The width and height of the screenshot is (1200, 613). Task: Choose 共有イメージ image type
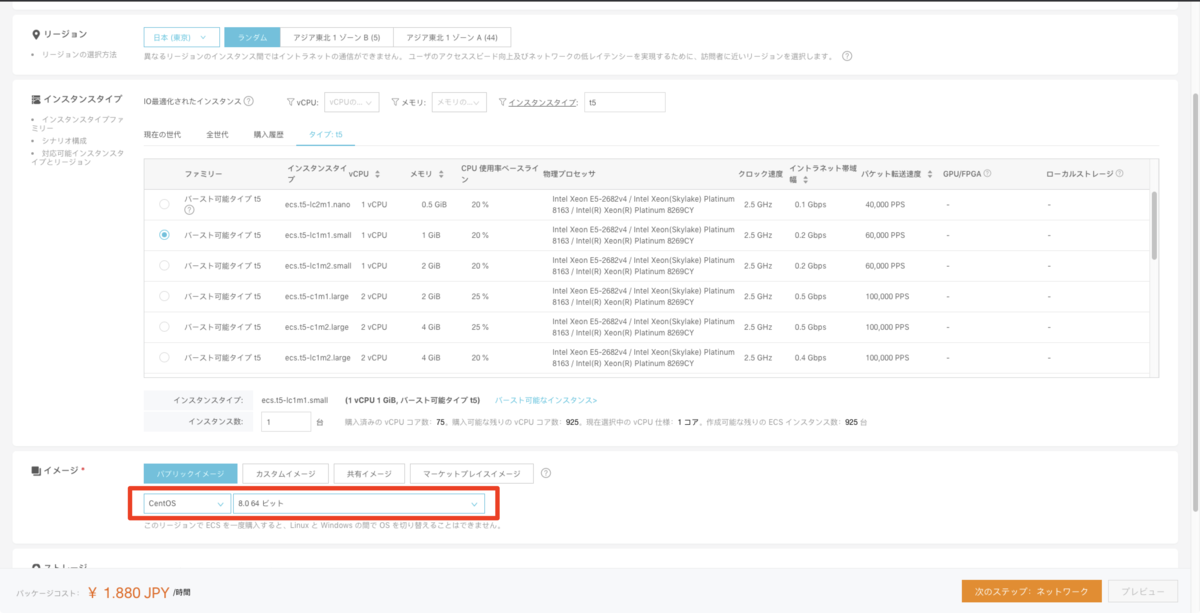point(369,474)
